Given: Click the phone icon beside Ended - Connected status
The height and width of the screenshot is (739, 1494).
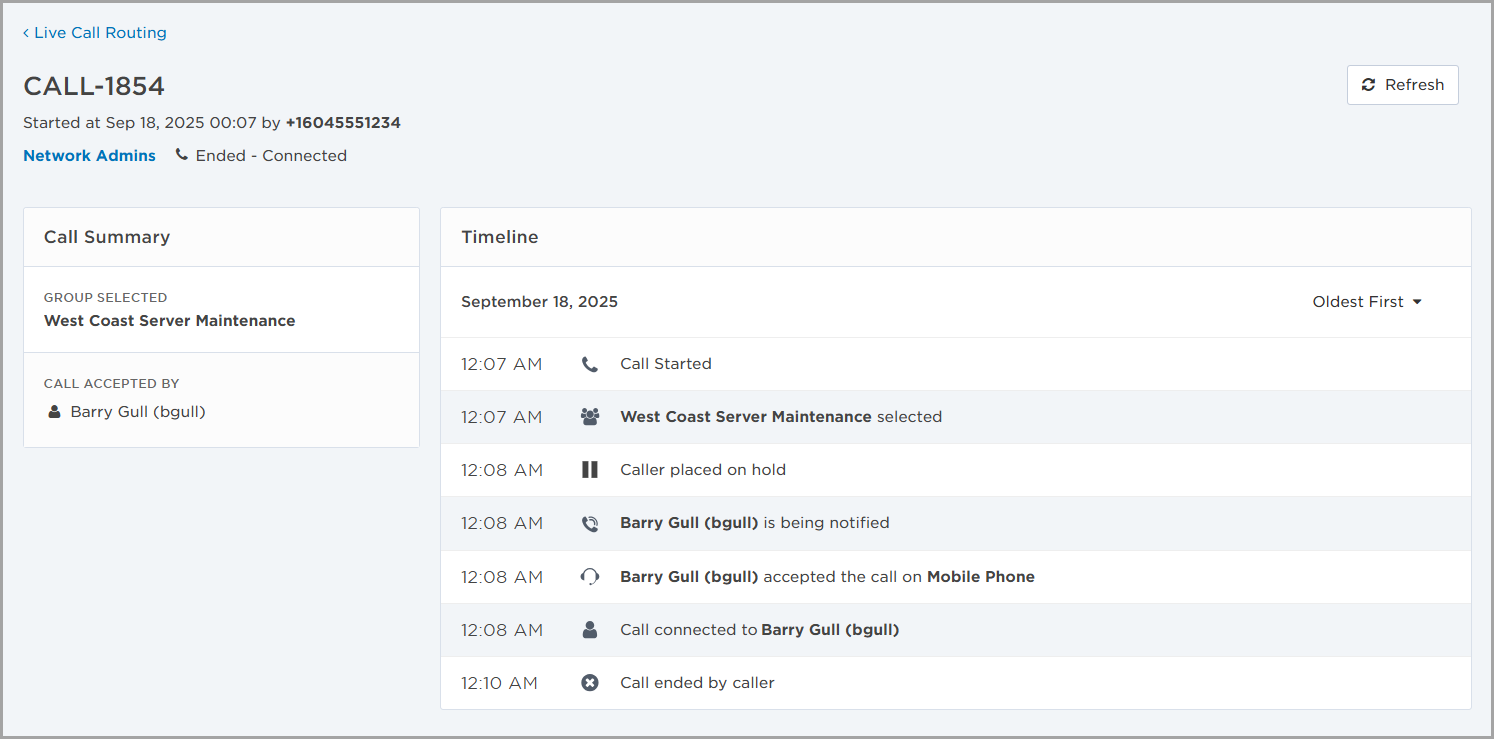Looking at the screenshot, I should click(x=181, y=155).
